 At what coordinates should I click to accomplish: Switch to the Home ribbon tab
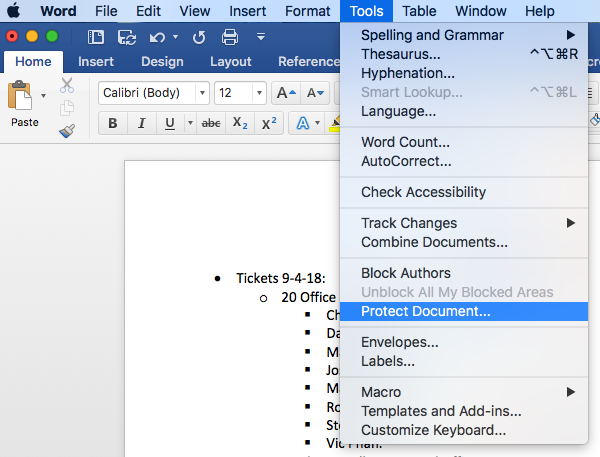point(33,61)
